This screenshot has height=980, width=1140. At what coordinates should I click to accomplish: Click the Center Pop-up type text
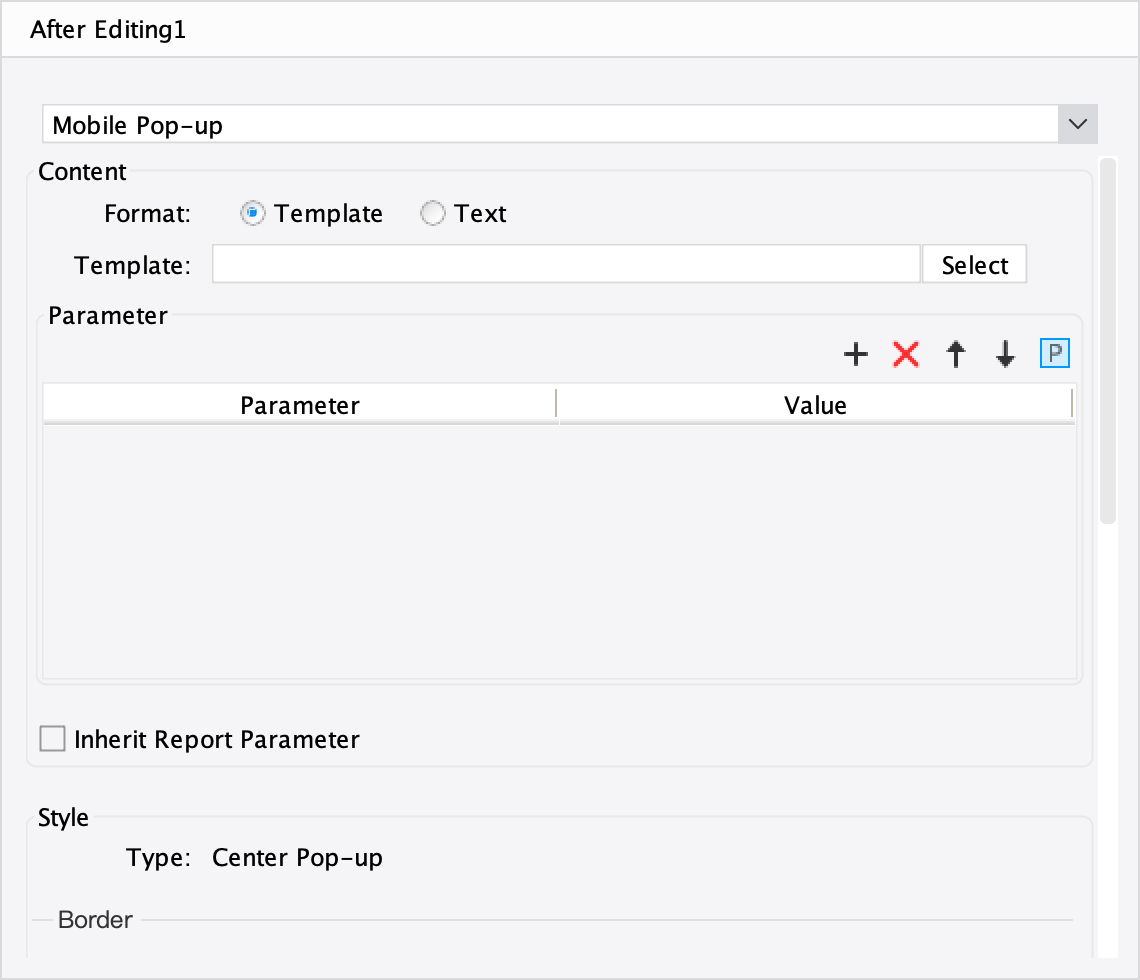click(297, 858)
